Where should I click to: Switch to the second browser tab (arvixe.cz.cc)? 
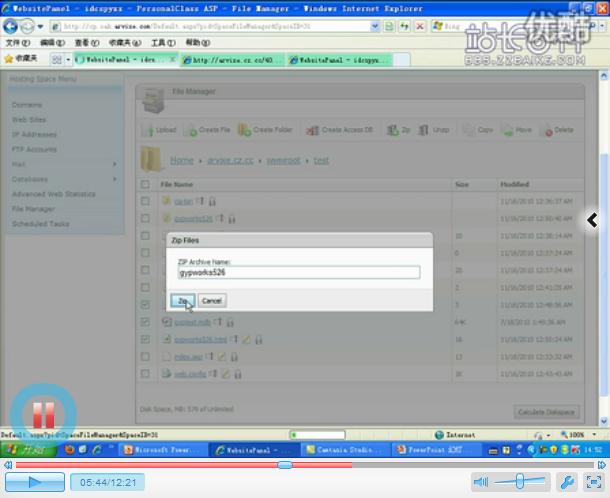point(233,60)
